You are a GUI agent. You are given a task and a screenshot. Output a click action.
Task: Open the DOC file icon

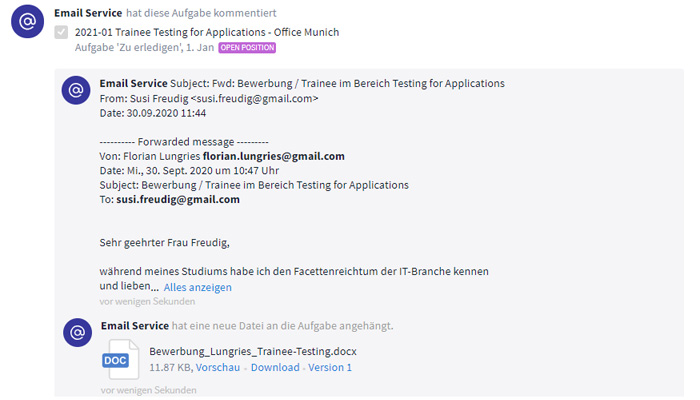click(120, 359)
